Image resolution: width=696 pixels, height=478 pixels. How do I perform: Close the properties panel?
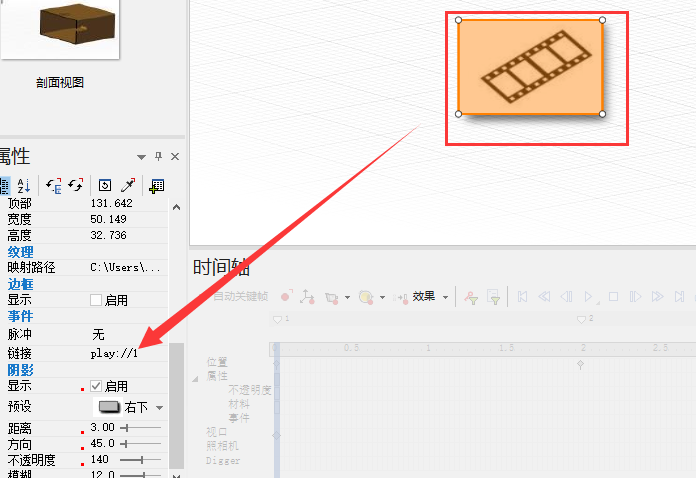[x=175, y=157]
